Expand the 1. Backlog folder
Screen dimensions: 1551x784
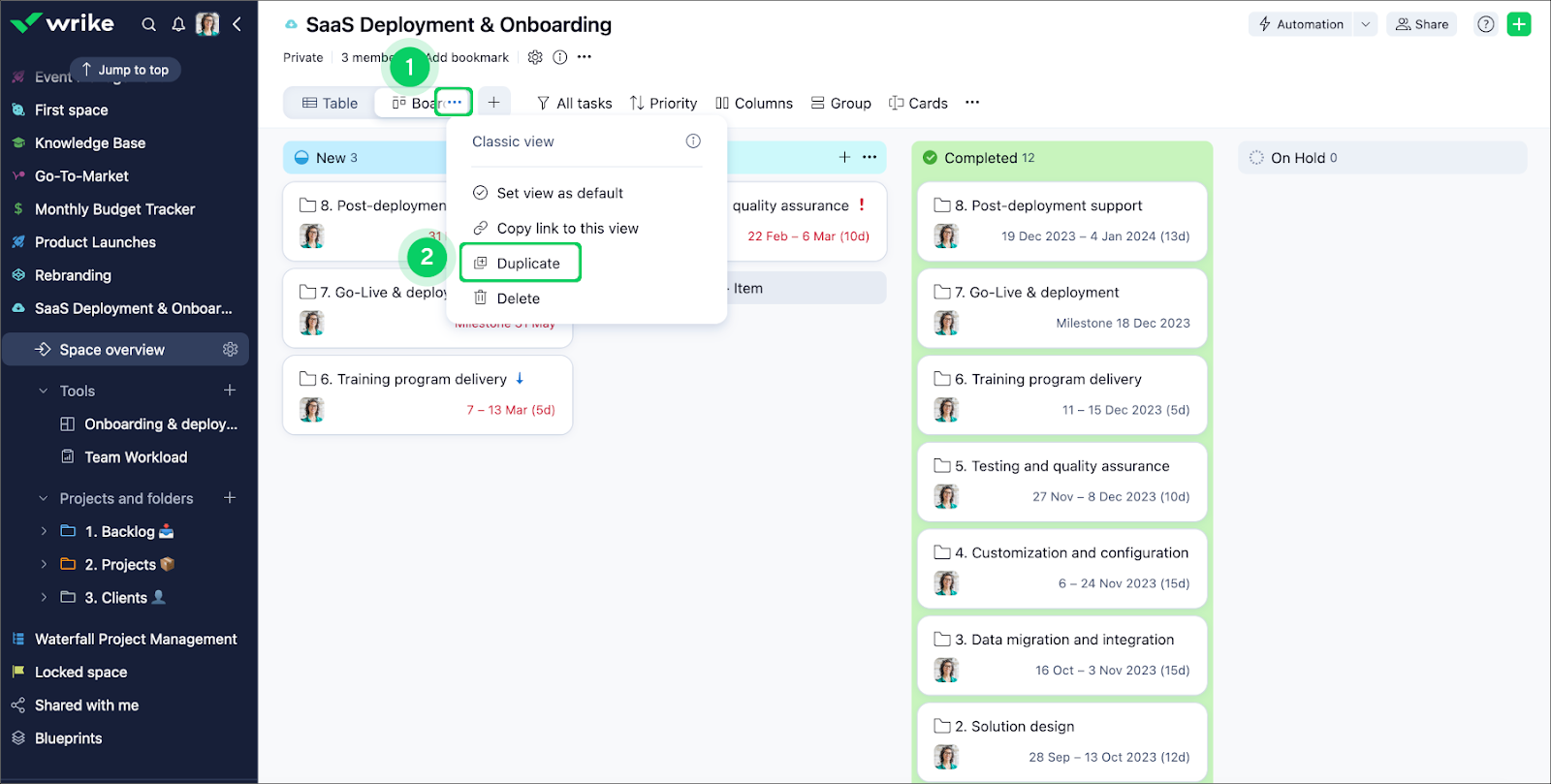(44, 531)
